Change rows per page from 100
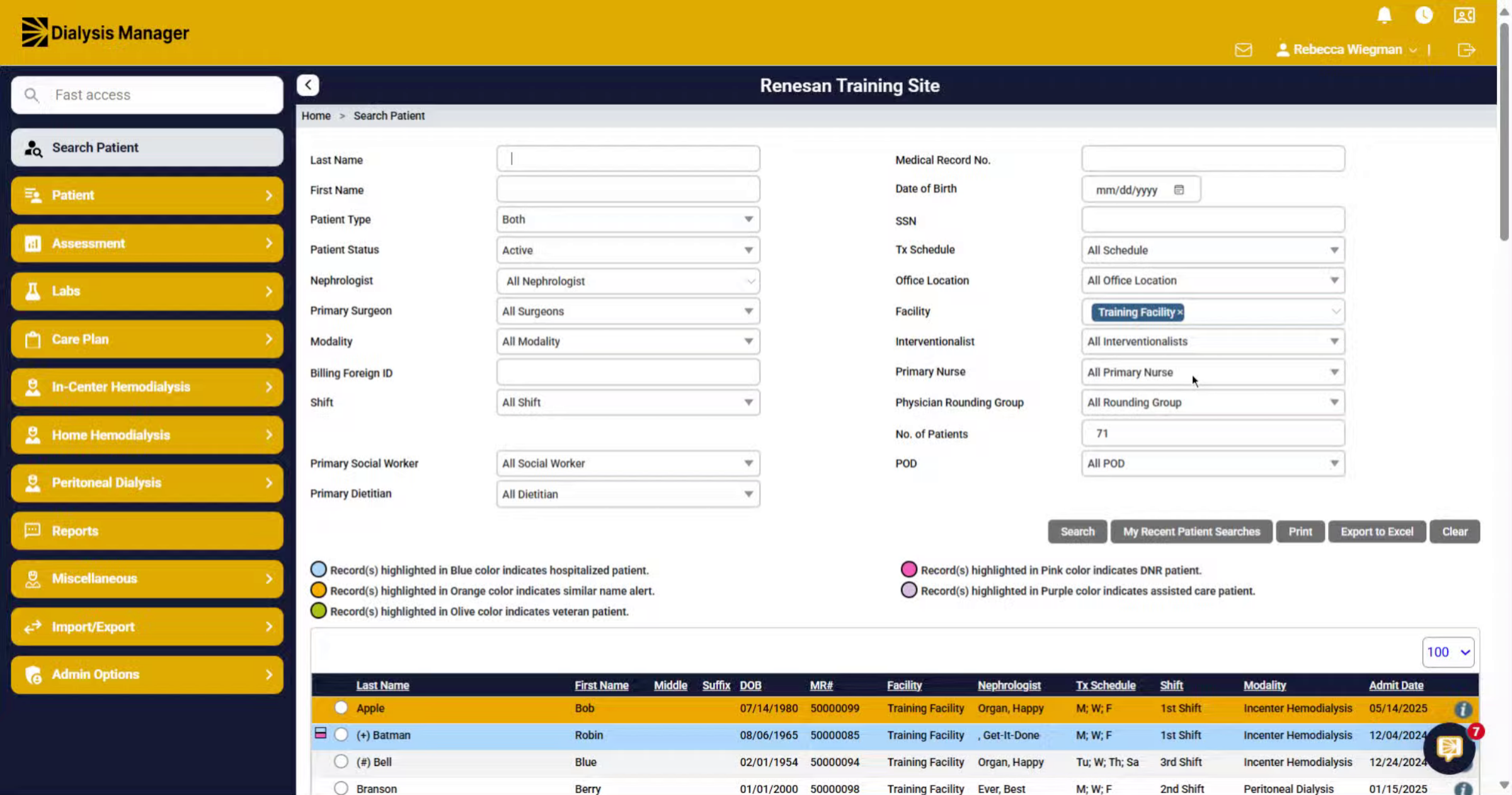Screen dimensions: 1512x795 (x=1448, y=652)
